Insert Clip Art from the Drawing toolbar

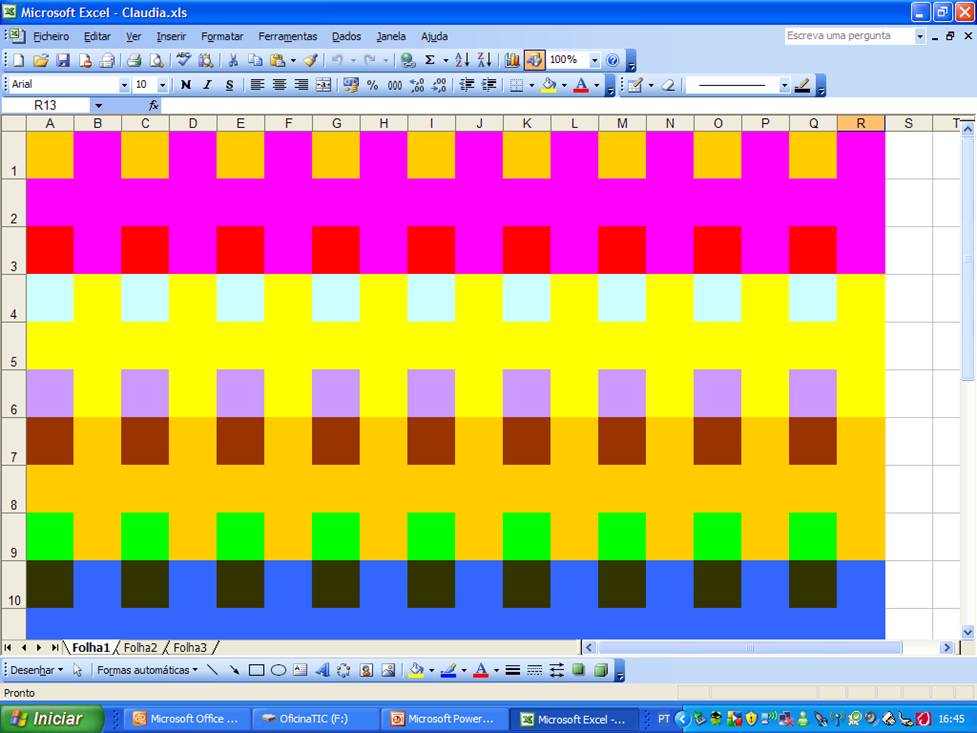click(x=366, y=670)
